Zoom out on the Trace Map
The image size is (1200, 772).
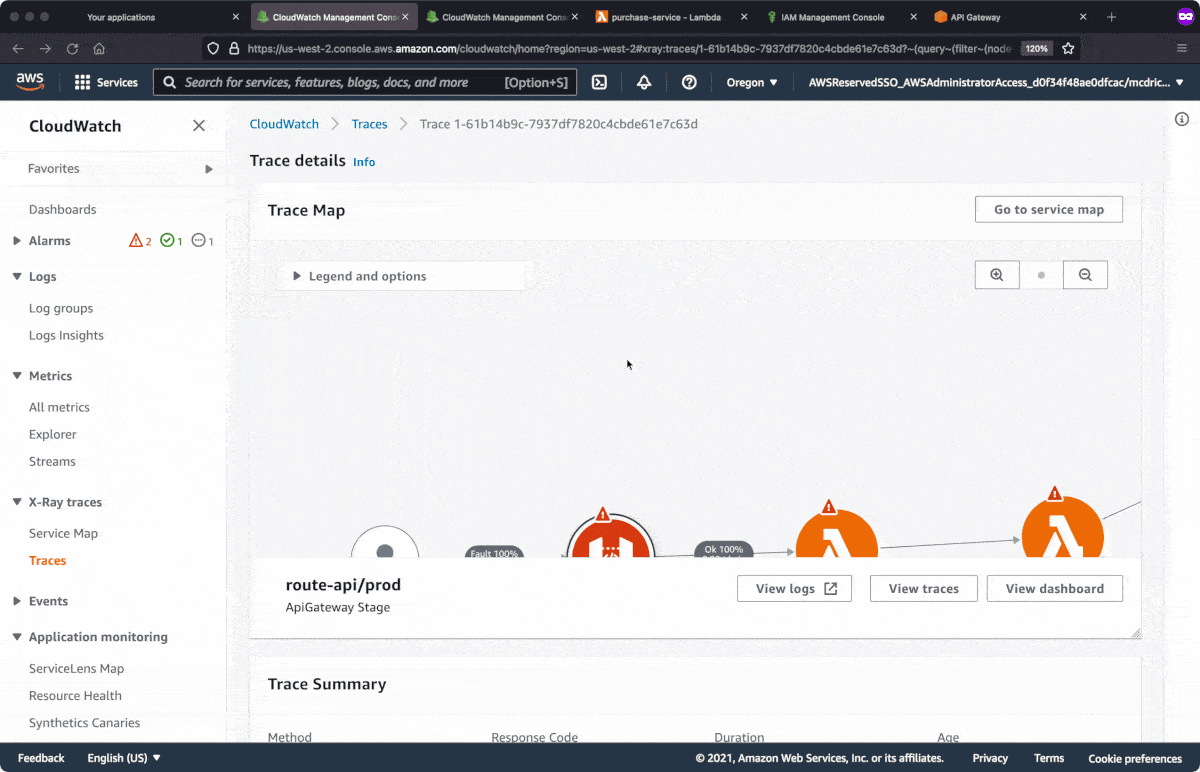pyautogui.click(x=1085, y=274)
